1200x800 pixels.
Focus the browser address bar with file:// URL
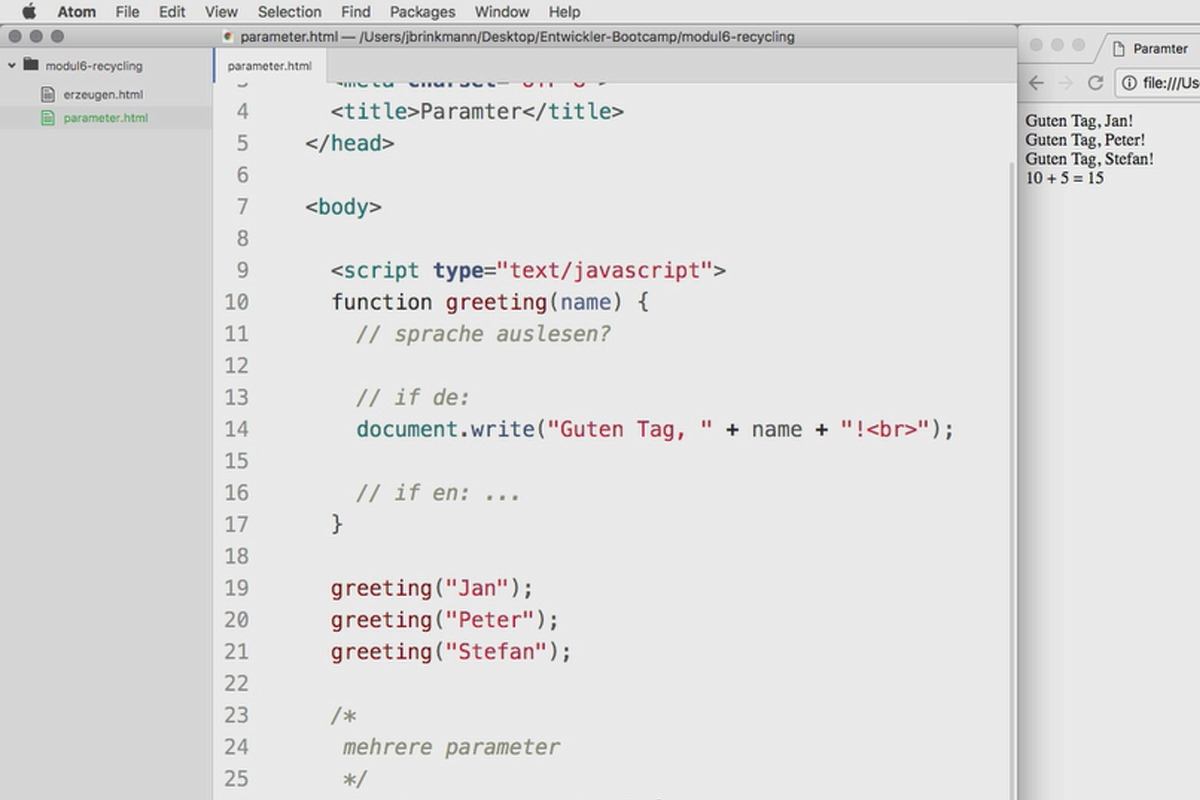1159,83
